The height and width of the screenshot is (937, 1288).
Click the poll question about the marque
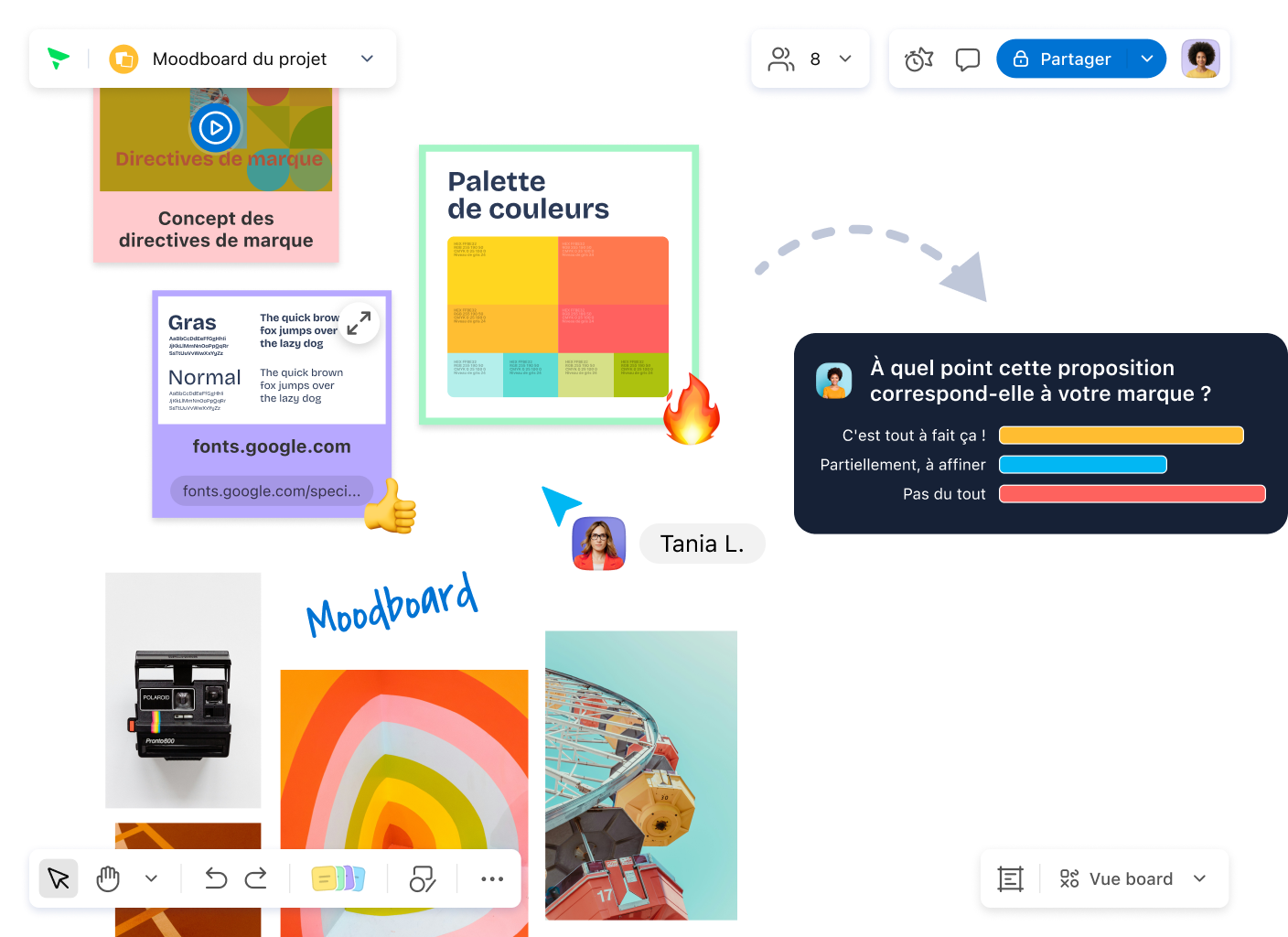(x=1041, y=381)
